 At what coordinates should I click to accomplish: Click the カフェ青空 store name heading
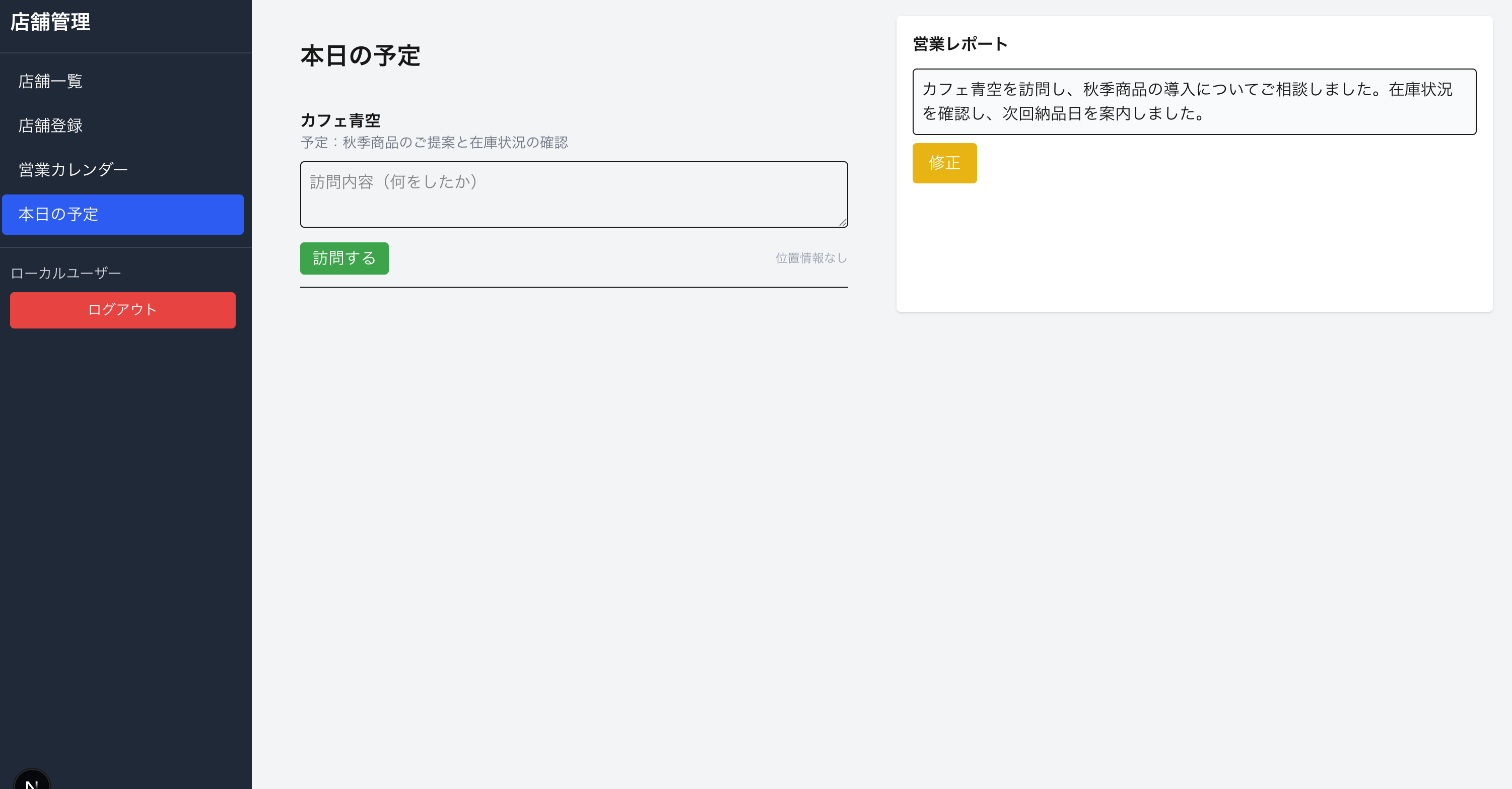(340, 120)
